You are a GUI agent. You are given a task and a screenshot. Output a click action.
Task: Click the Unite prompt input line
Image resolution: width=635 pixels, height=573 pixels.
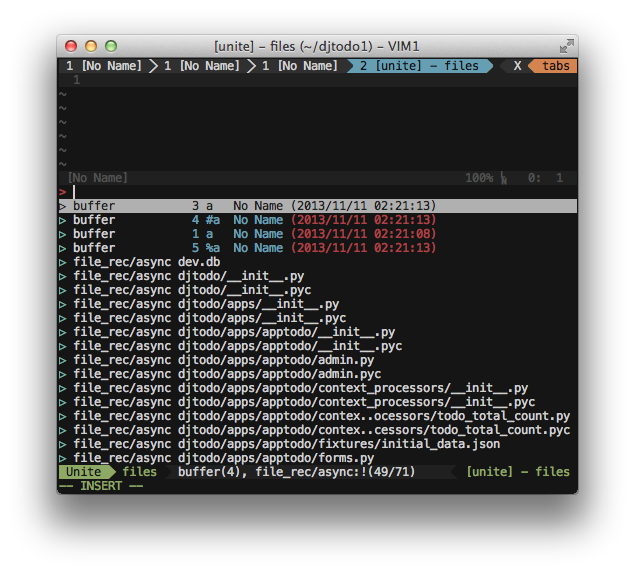tap(318, 192)
